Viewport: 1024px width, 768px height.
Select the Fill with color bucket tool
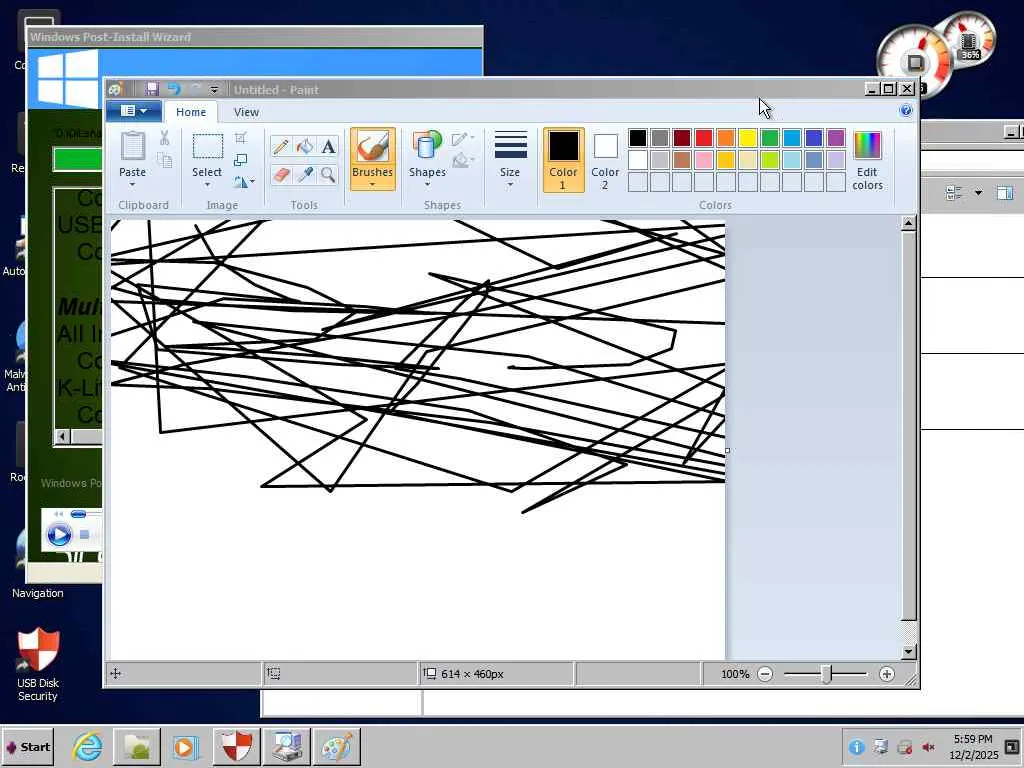coord(304,146)
